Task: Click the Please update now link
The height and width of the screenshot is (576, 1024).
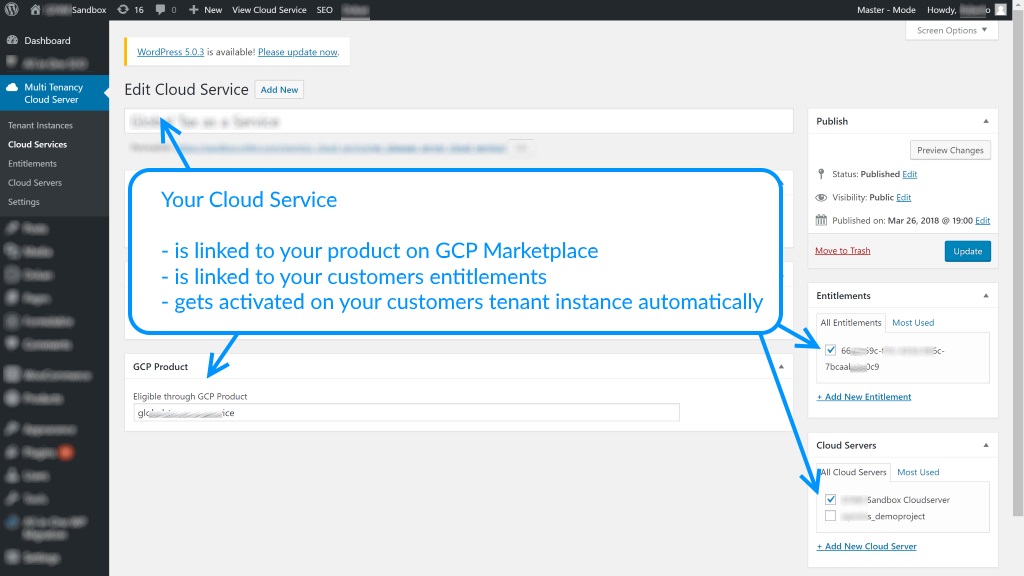Action: (x=298, y=52)
